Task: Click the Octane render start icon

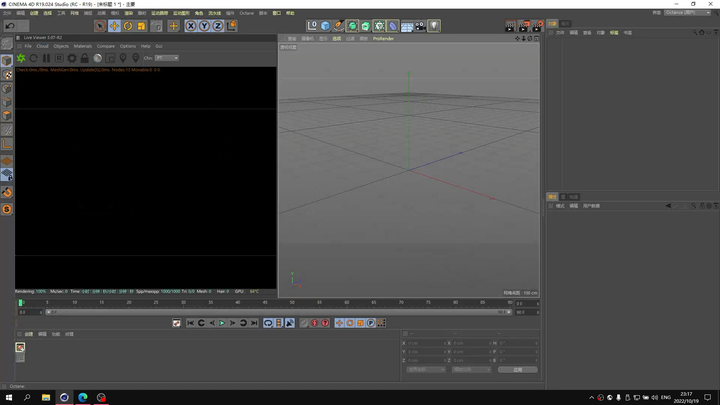Action: point(20,59)
